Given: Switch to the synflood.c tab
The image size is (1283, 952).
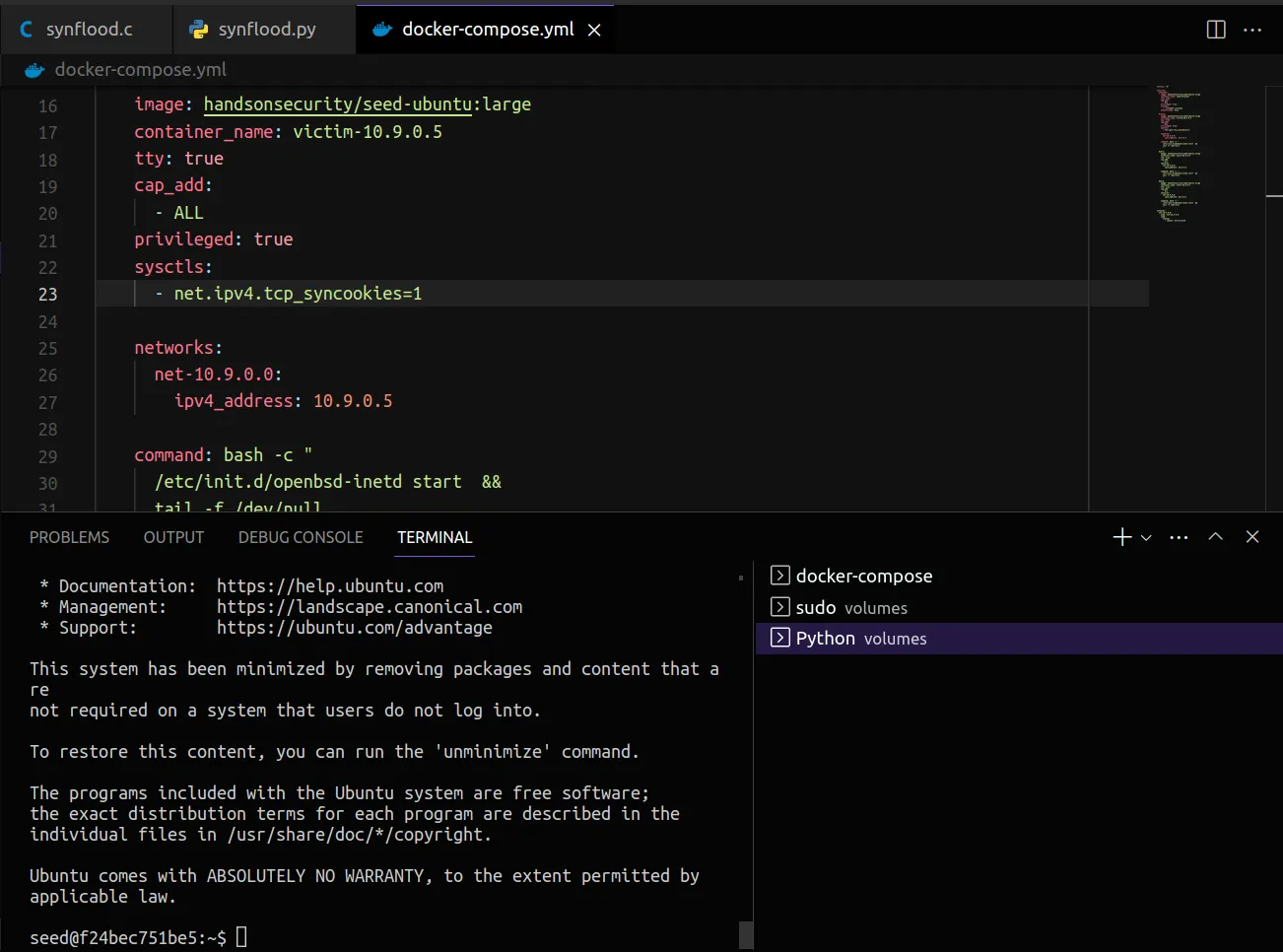Looking at the screenshot, I should tap(88, 30).
